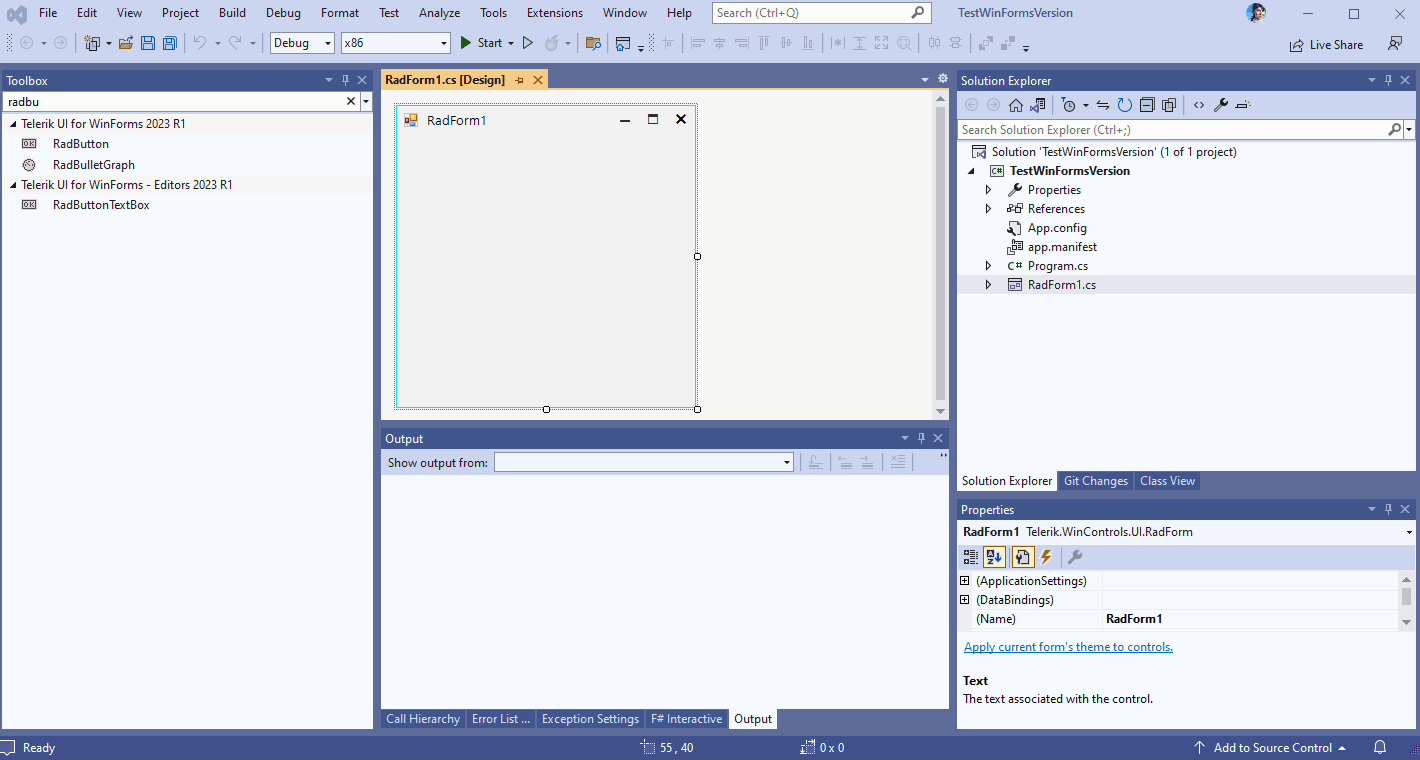Click Start Without Debugging outline play icon

(x=528, y=43)
